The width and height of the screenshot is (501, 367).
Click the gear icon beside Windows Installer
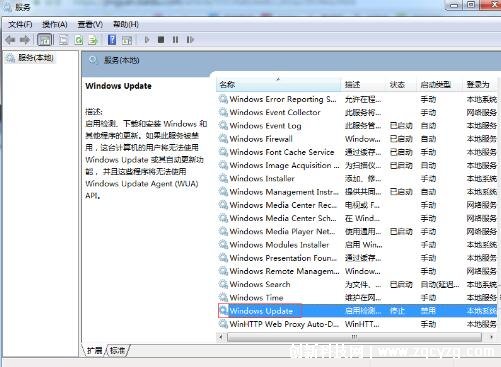pyautogui.click(x=223, y=178)
